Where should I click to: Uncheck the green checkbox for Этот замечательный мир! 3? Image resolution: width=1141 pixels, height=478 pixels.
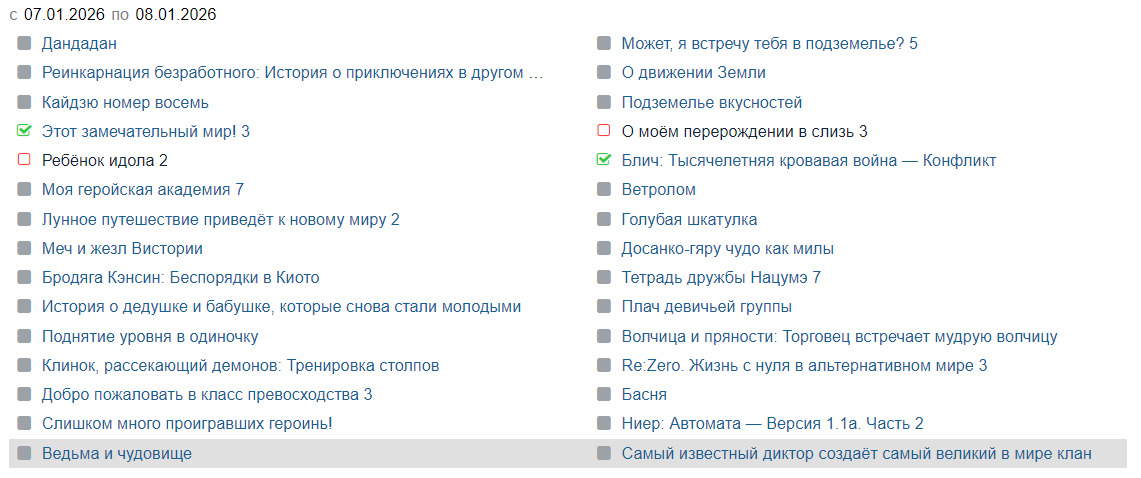coord(24,131)
